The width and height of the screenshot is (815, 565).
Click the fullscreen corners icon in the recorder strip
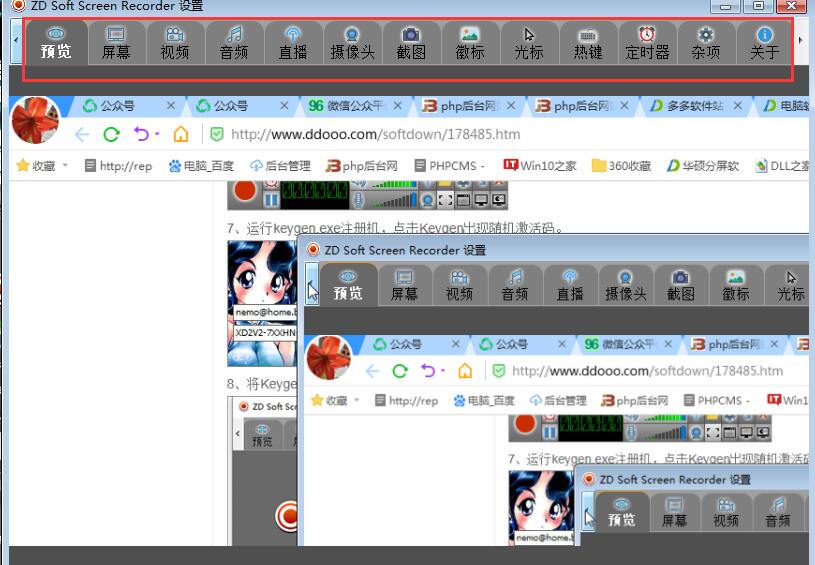[445, 200]
